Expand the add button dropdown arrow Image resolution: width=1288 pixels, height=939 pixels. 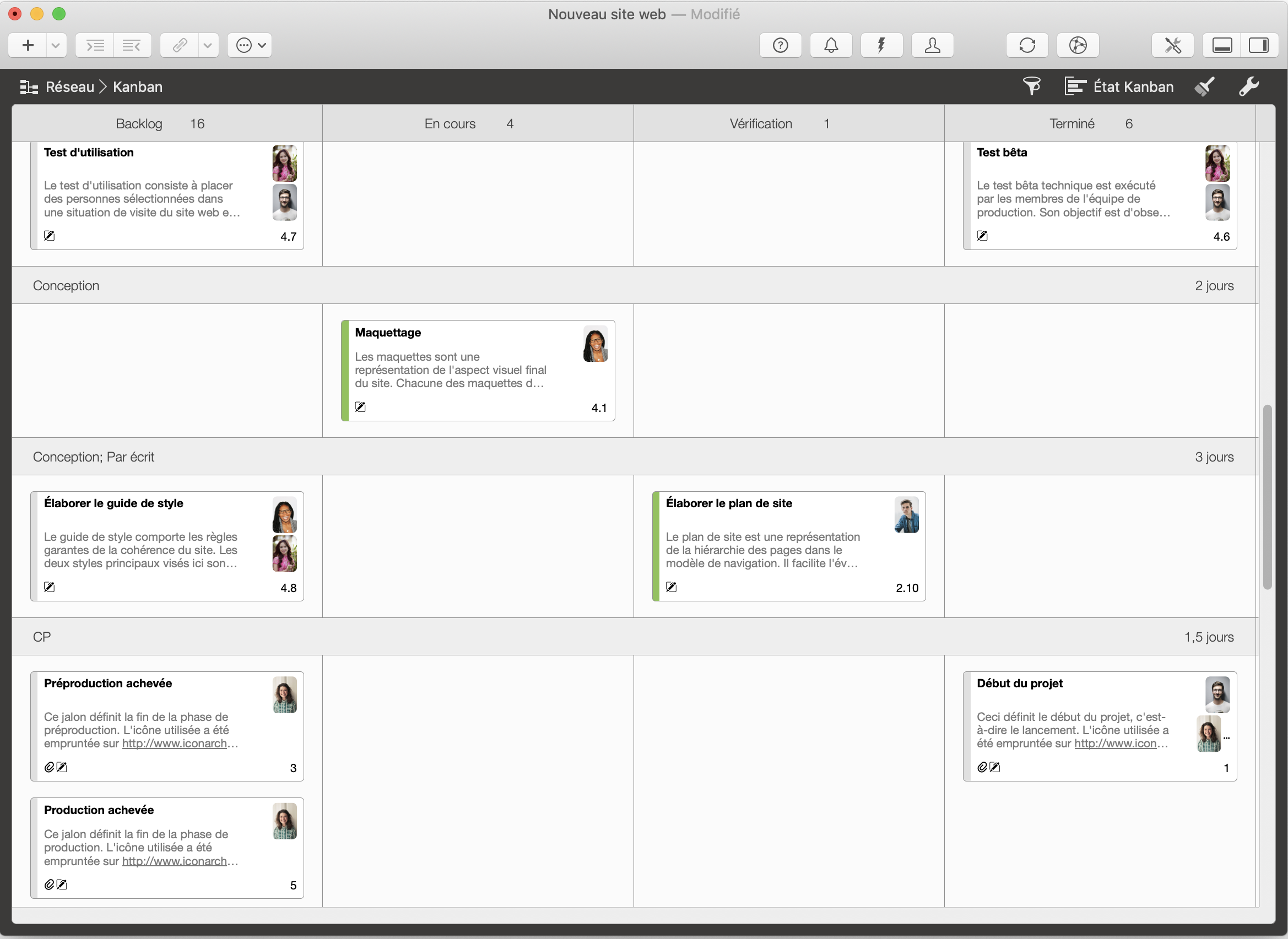click(55, 46)
